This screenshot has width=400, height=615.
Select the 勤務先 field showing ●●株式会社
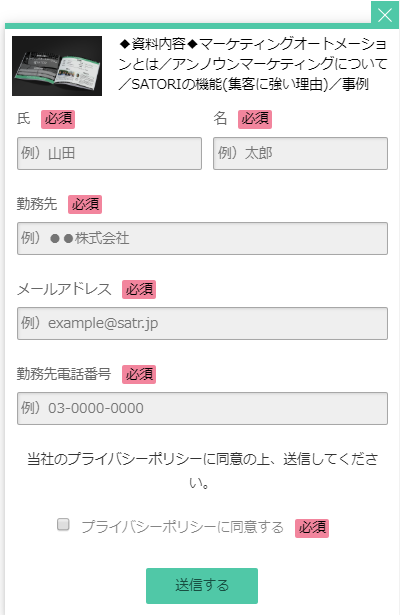202,238
